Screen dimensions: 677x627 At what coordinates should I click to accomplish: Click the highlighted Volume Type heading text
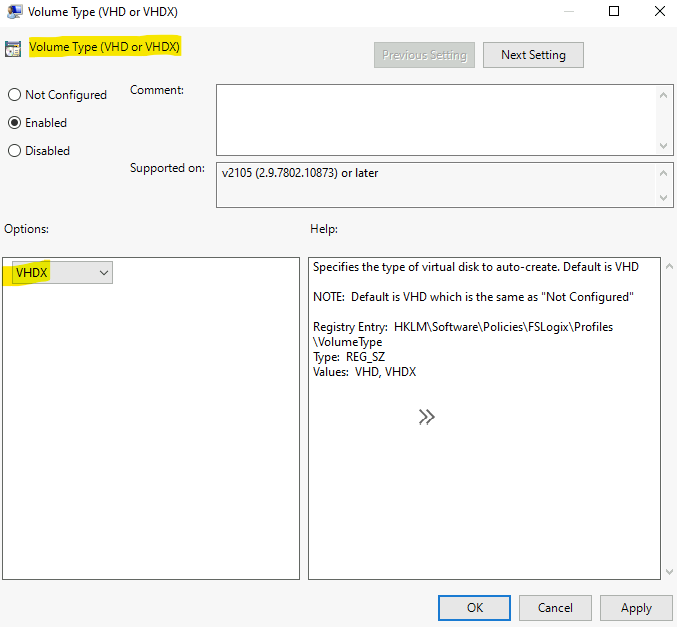tap(104, 47)
